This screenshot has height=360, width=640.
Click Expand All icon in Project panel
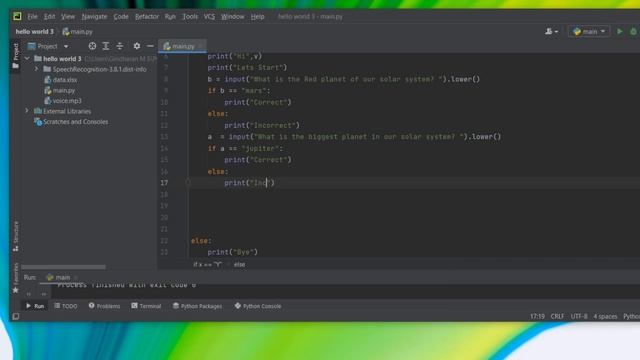[106, 46]
